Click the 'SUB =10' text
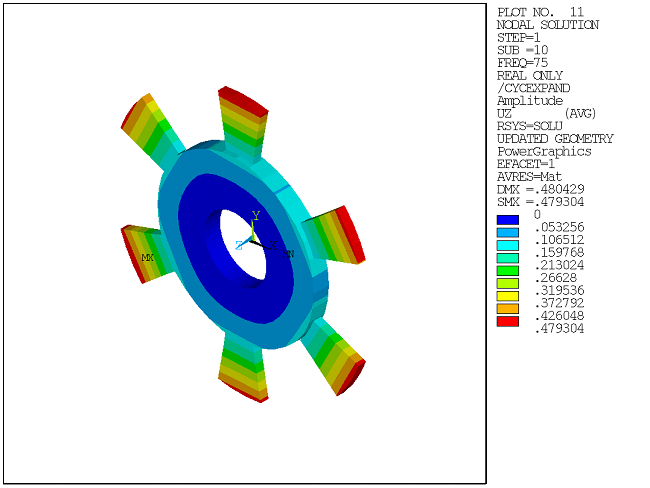 pyautogui.click(x=522, y=50)
